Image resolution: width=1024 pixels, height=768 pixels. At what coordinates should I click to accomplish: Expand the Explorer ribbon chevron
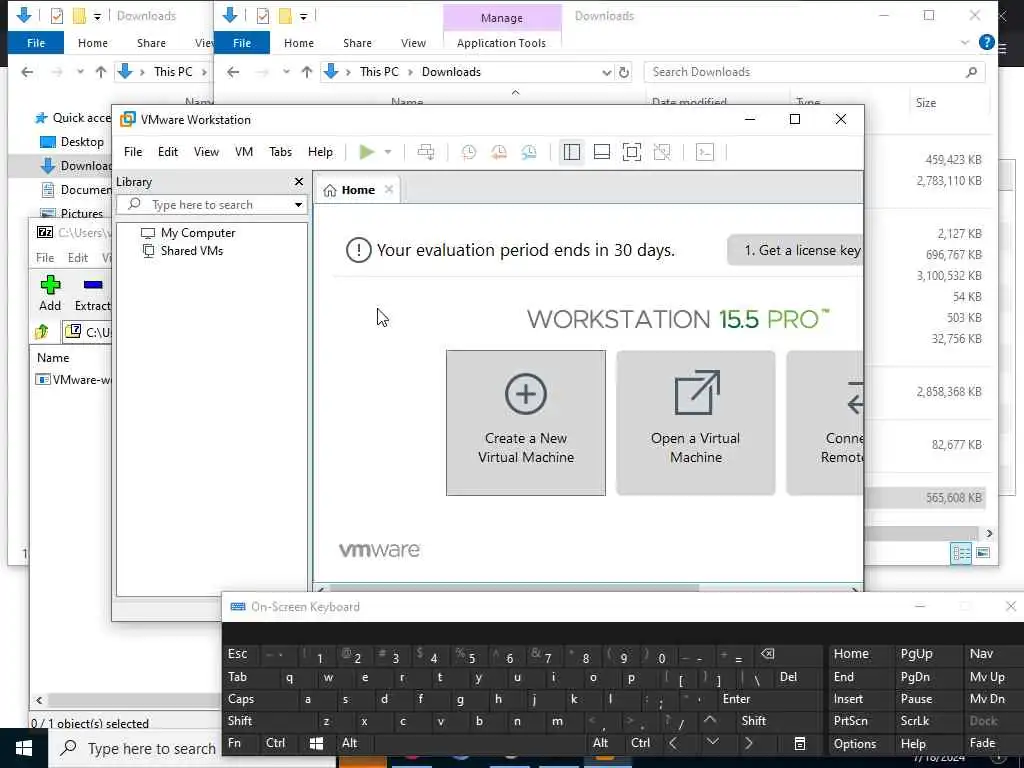click(965, 42)
